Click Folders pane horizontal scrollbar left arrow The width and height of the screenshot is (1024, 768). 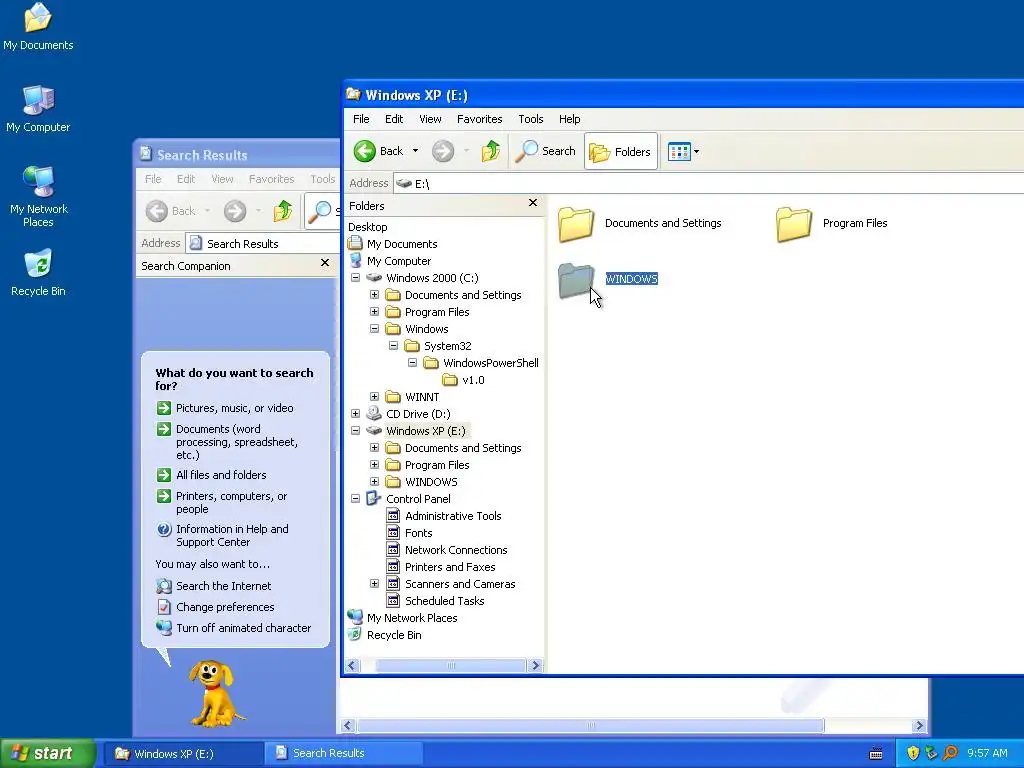point(353,665)
